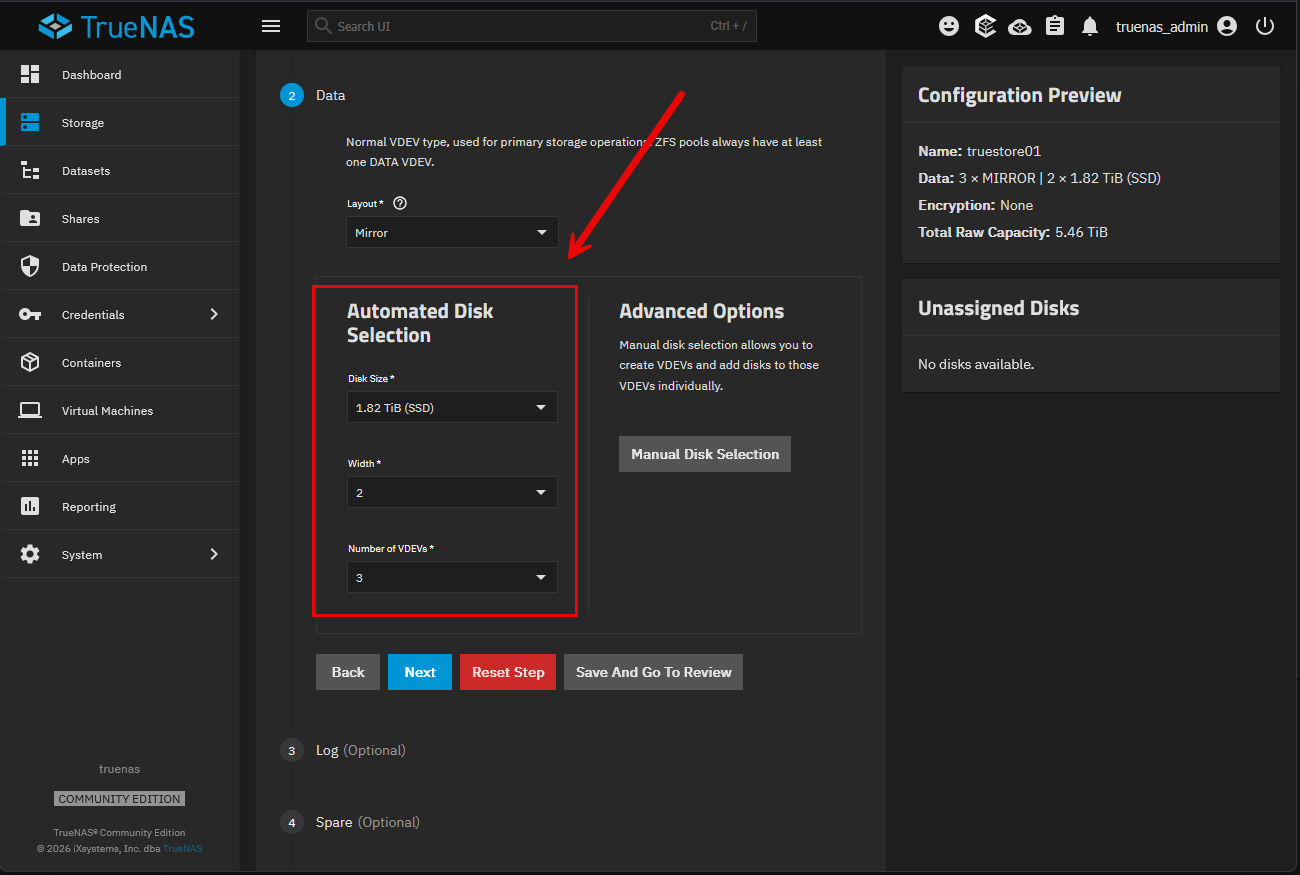
Task: Click the Power button icon
Action: 1265,26
